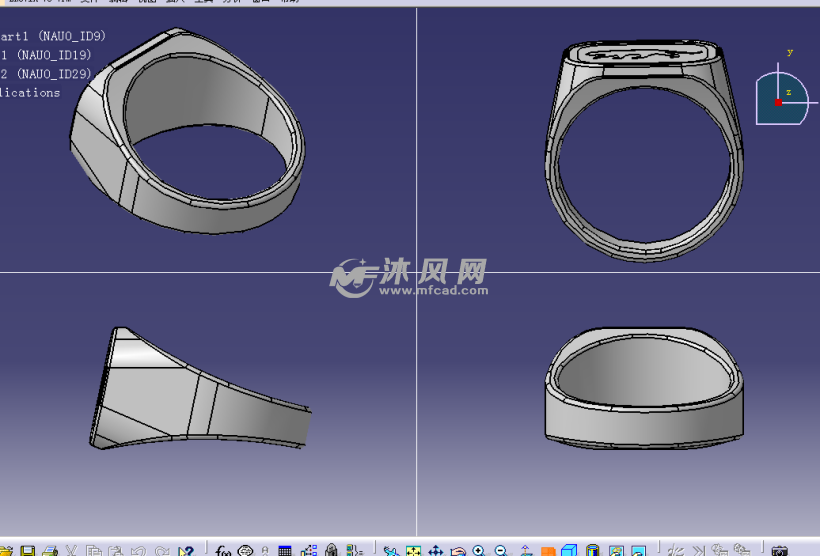Click the Zoom In magnifier icon

pyautogui.click(x=480, y=551)
